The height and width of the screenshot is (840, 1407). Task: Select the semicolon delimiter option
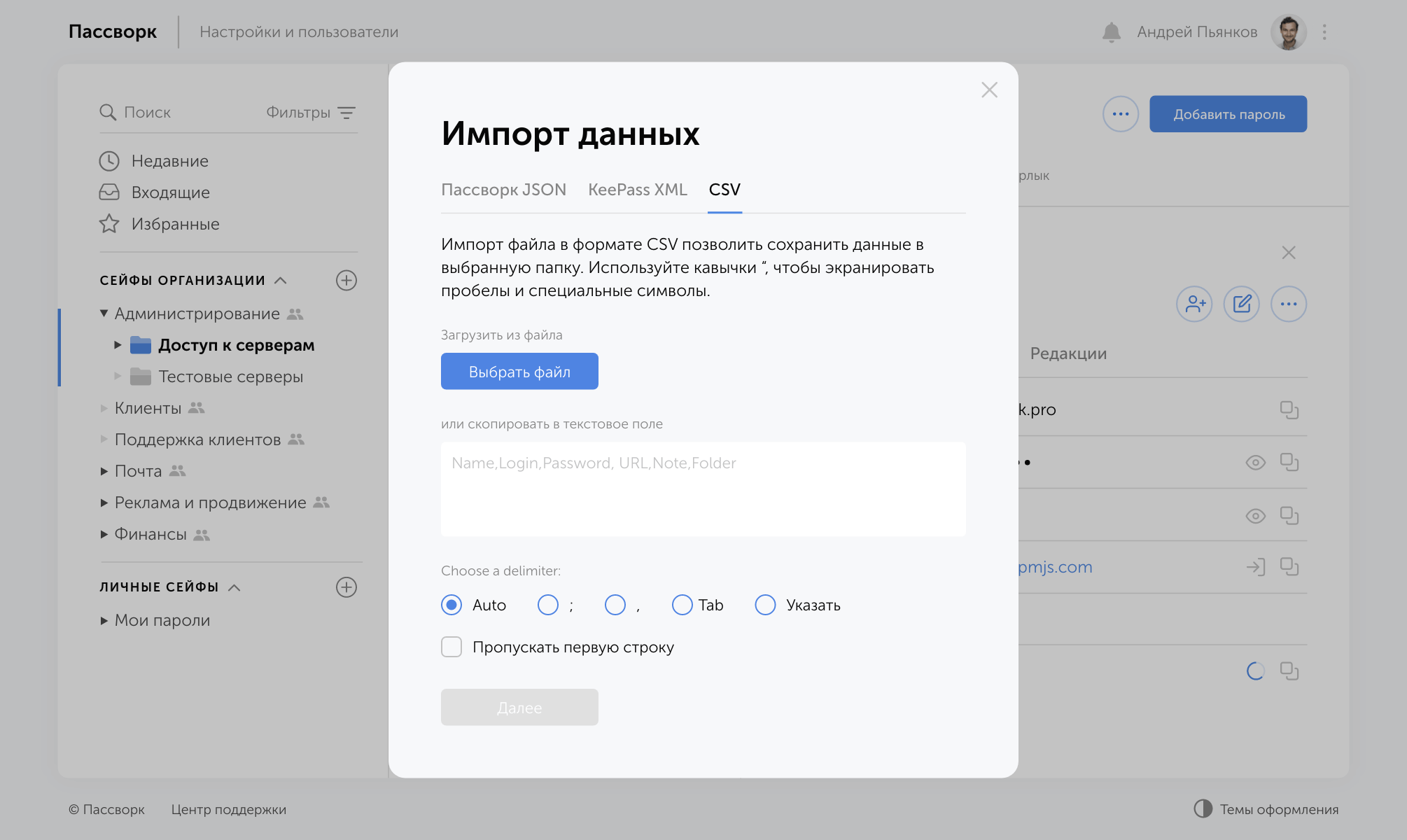[548, 605]
